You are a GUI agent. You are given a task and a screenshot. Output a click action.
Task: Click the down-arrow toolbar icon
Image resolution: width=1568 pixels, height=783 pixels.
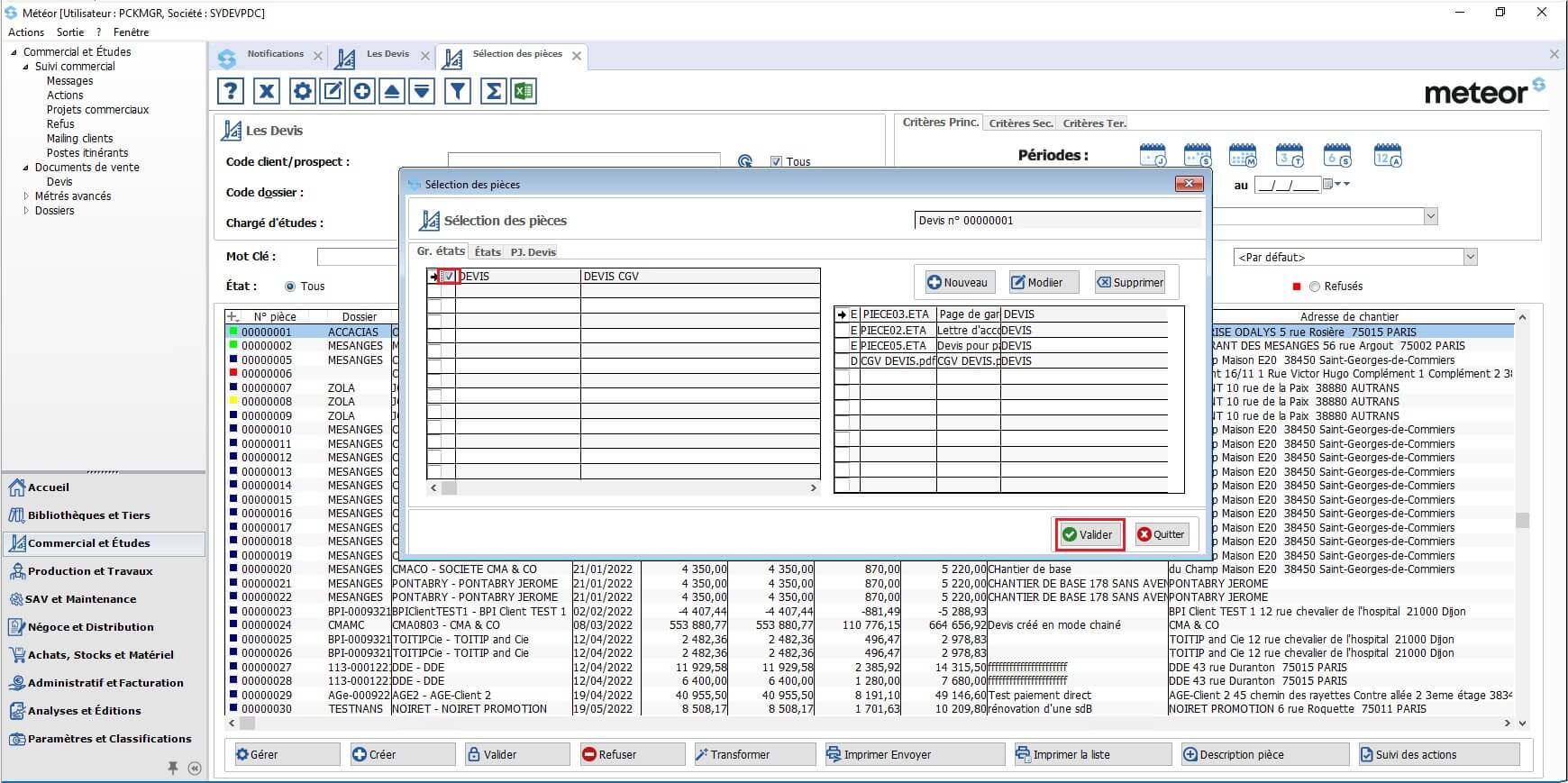[x=422, y=91]
